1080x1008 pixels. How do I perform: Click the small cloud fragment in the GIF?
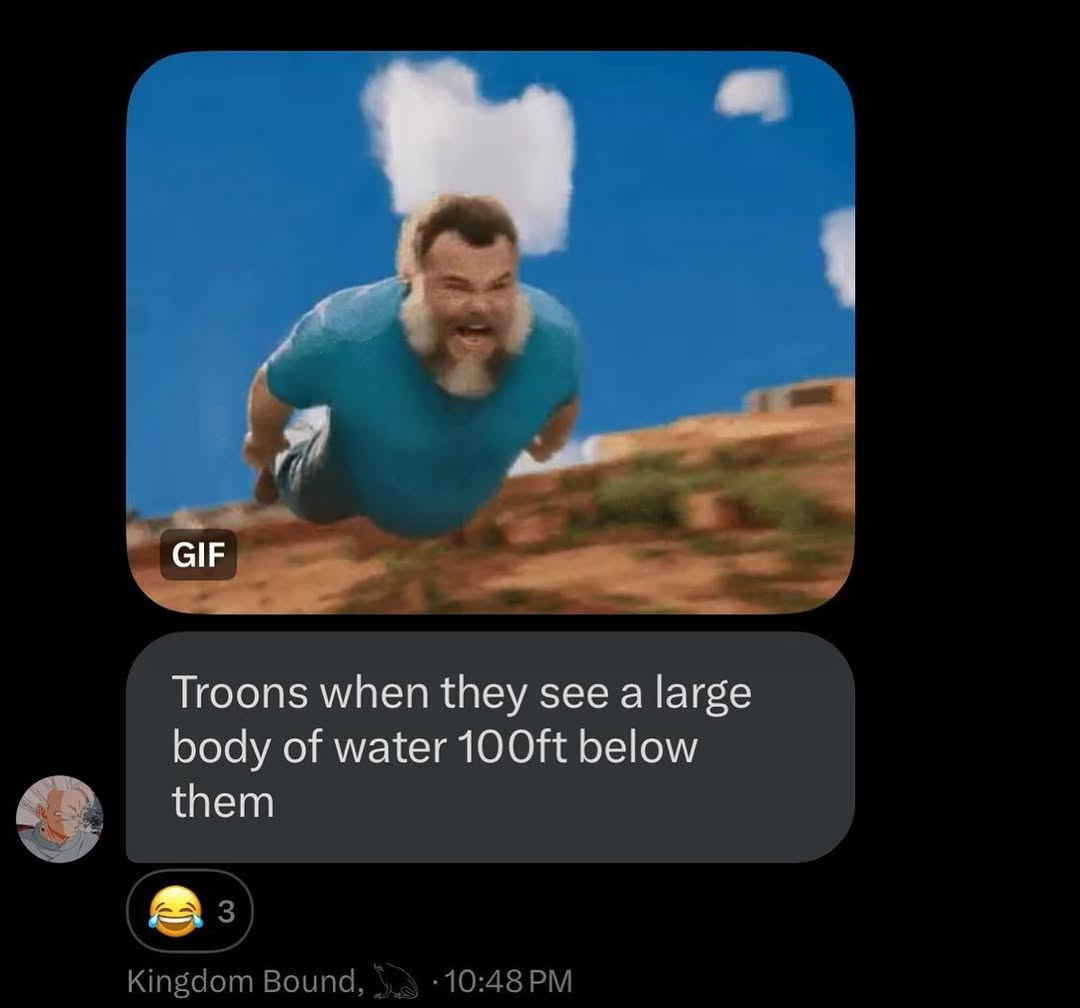pos(751,94)
